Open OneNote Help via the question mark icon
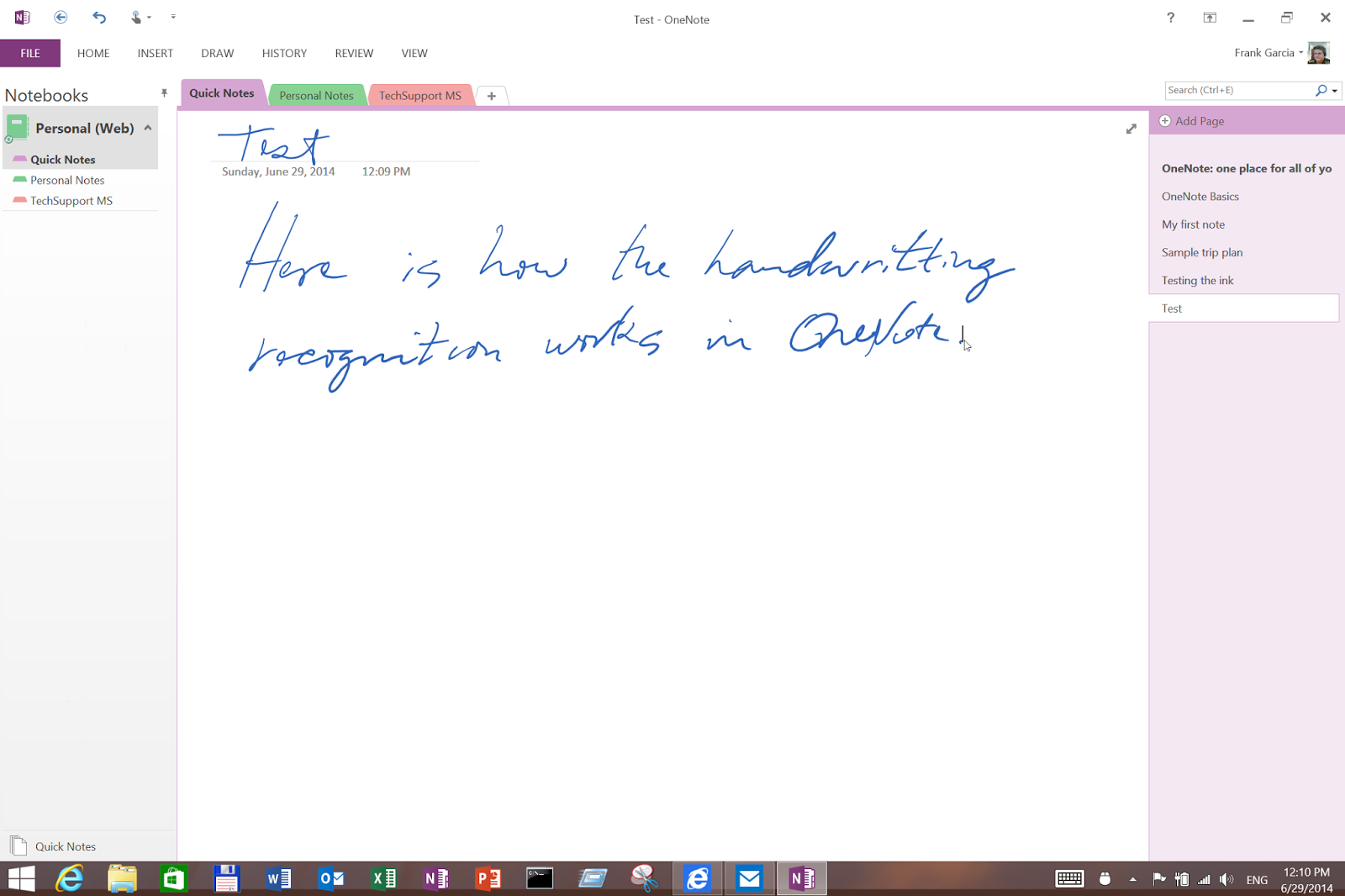The height and width of the screenshot is (896, 1345). [x=1170, y=18]
